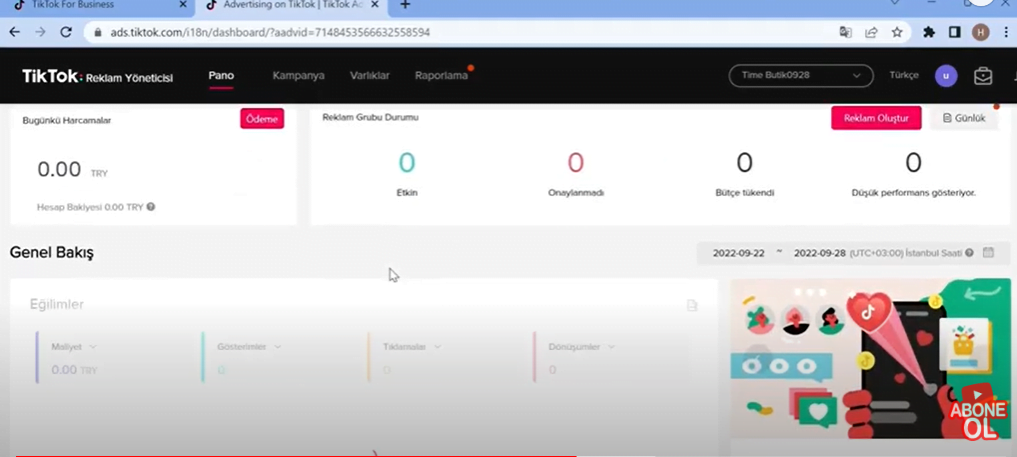Click the Günlük button
Image resolution: width=1017 pixels, height=457 pixels.
[964, 118]
